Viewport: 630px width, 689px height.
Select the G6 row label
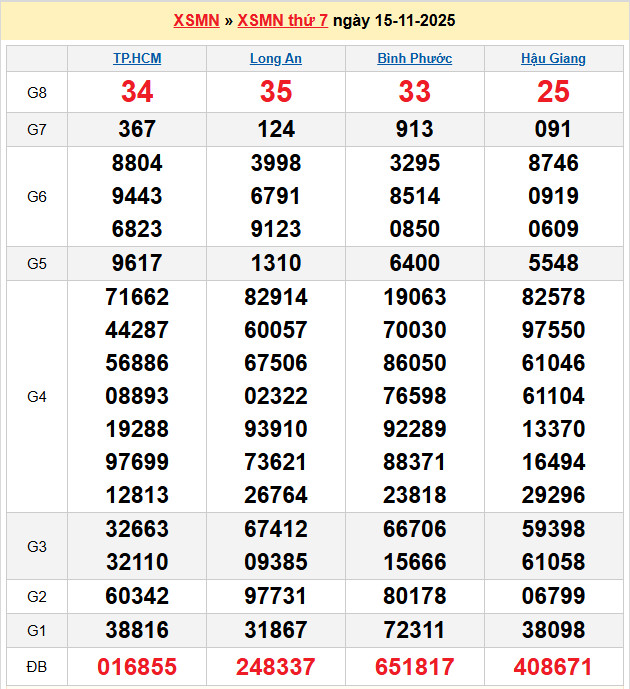[37, 196]
